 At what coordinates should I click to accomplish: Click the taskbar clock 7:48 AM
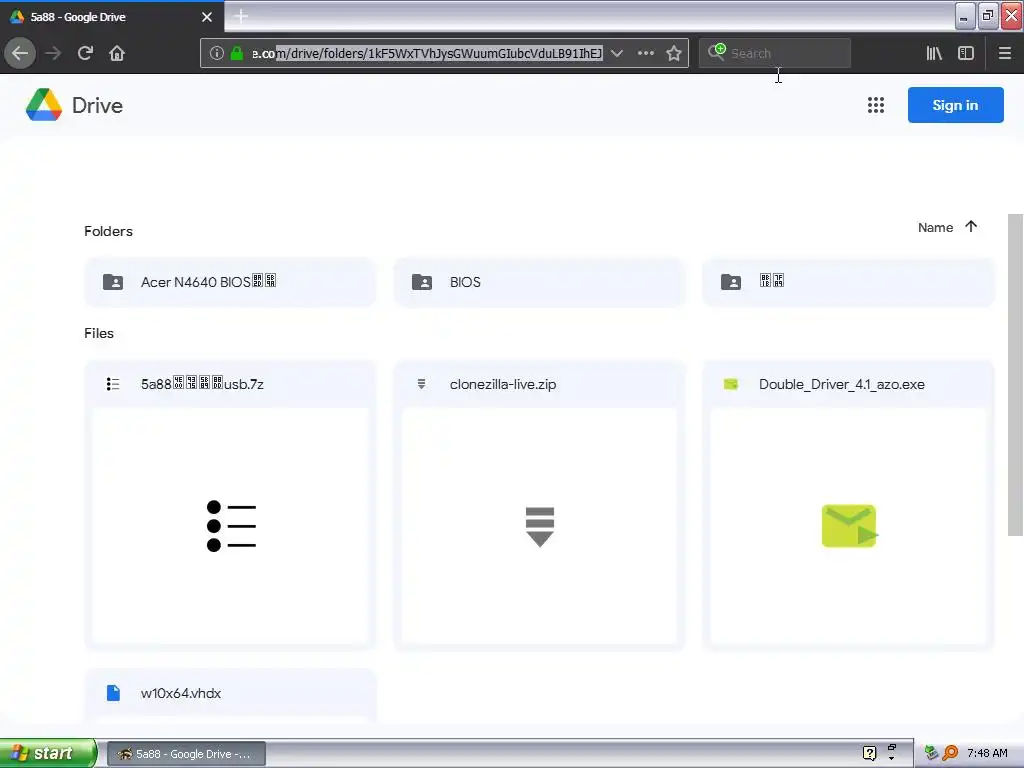(x=987, y=753)
